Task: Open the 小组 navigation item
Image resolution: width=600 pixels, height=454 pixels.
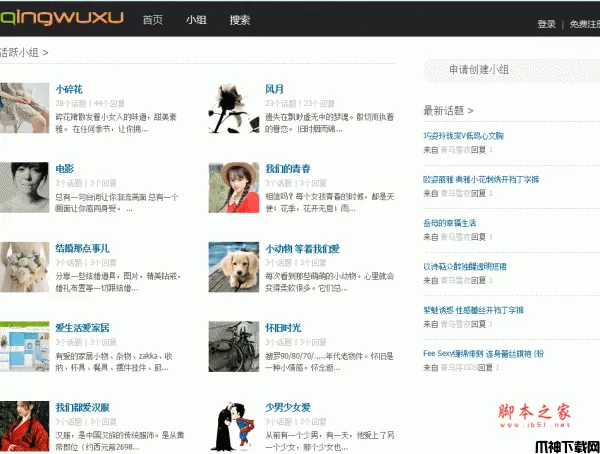Action: click(196, 20)
